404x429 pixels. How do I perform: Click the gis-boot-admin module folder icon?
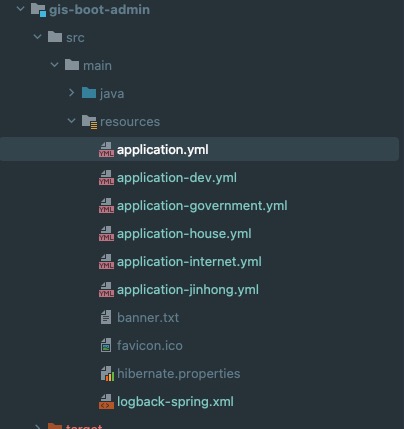pos(38,10)
